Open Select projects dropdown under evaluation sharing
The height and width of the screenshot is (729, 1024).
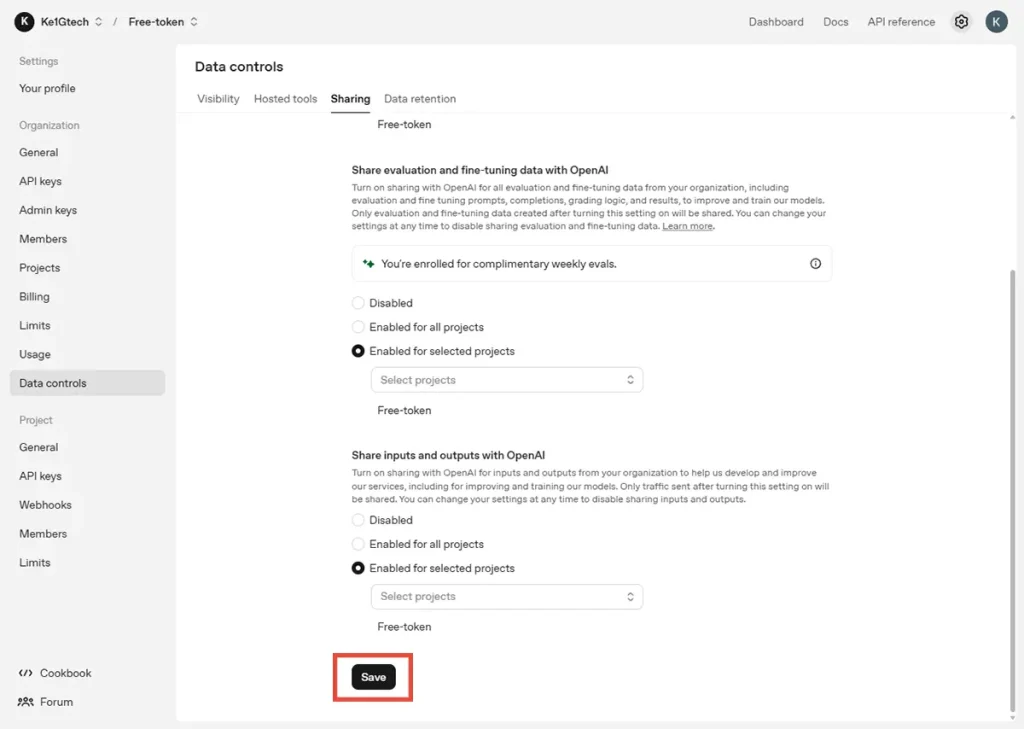(x=507, y=380)
